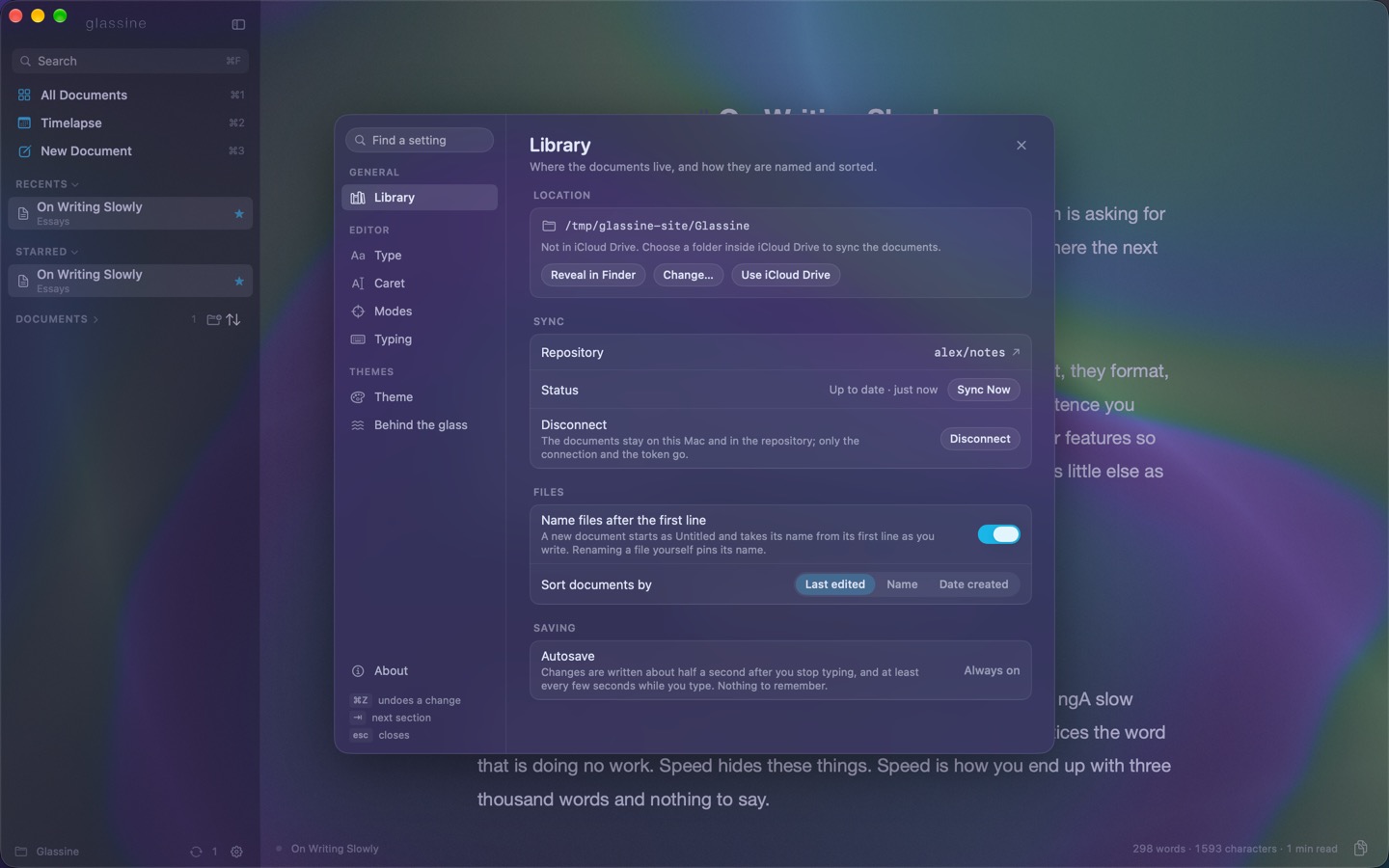Go to the Modes settings section
The width and height of the screenshot is (1389, 868).
click(x=420, y=312)
